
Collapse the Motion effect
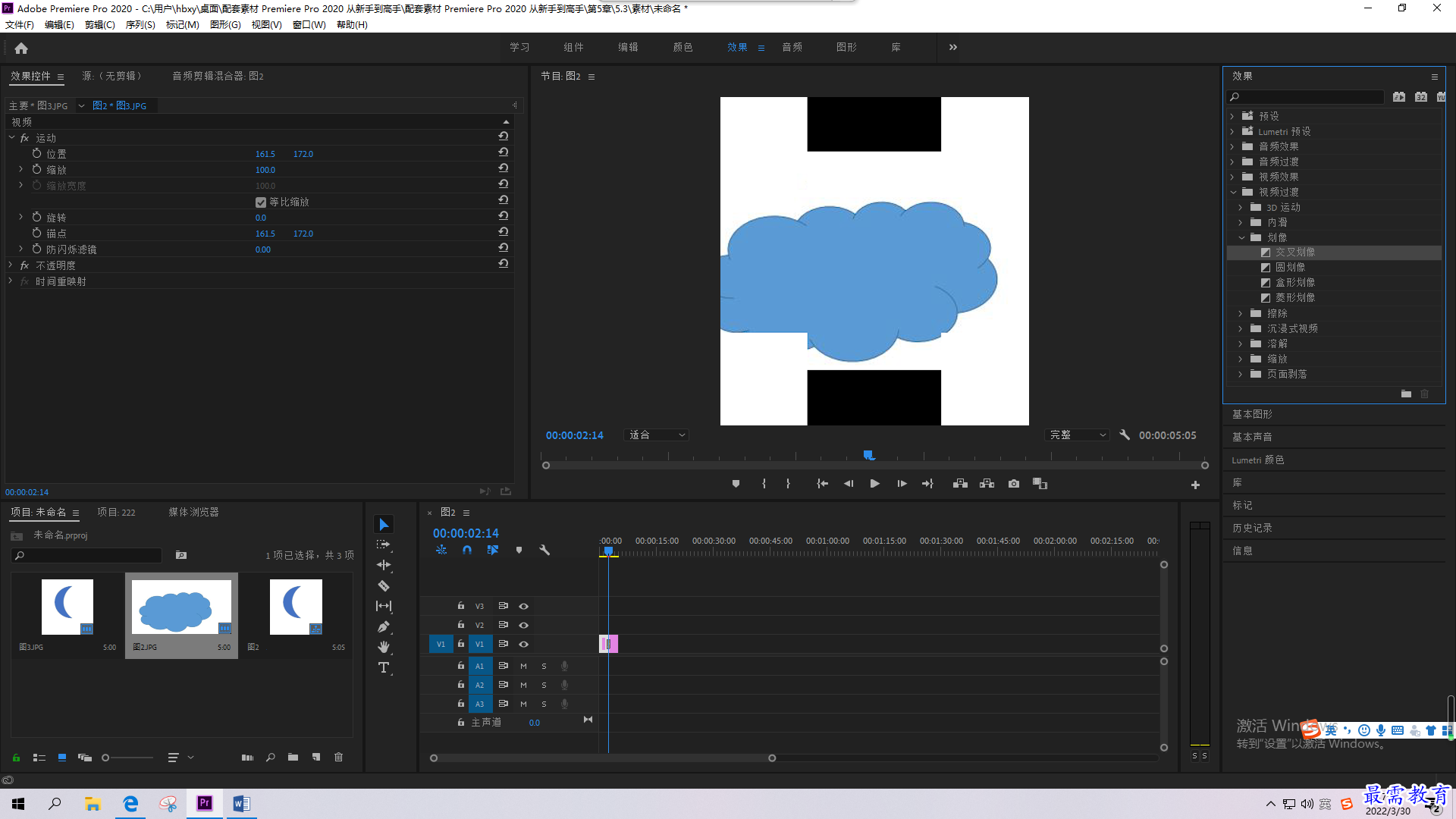pos(11,137)
